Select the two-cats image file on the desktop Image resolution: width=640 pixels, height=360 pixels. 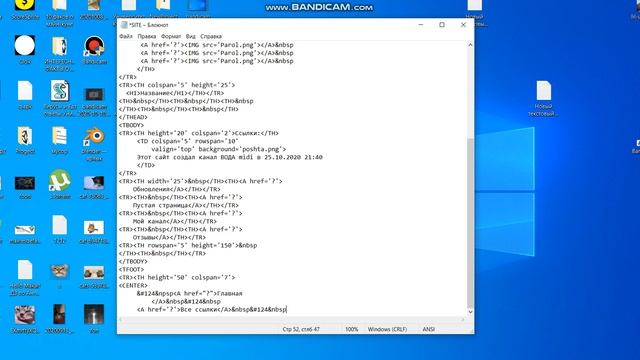pos(94,272)
